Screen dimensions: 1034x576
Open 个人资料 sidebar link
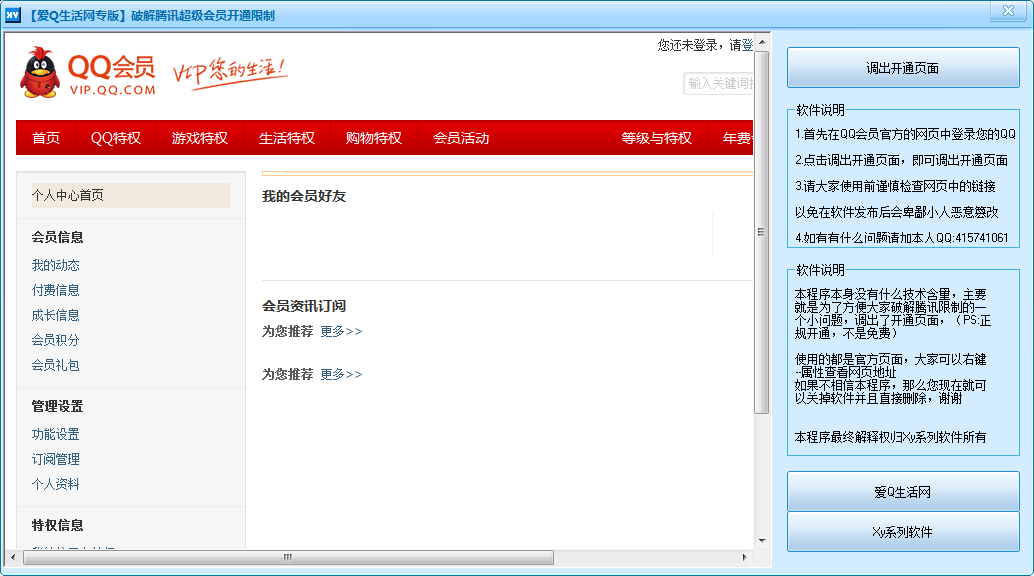[55, 484]
